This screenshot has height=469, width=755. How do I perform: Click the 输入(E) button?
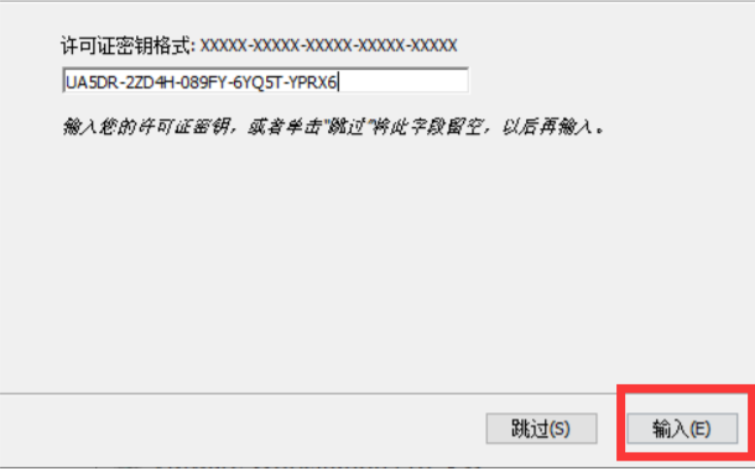(682, 428)
